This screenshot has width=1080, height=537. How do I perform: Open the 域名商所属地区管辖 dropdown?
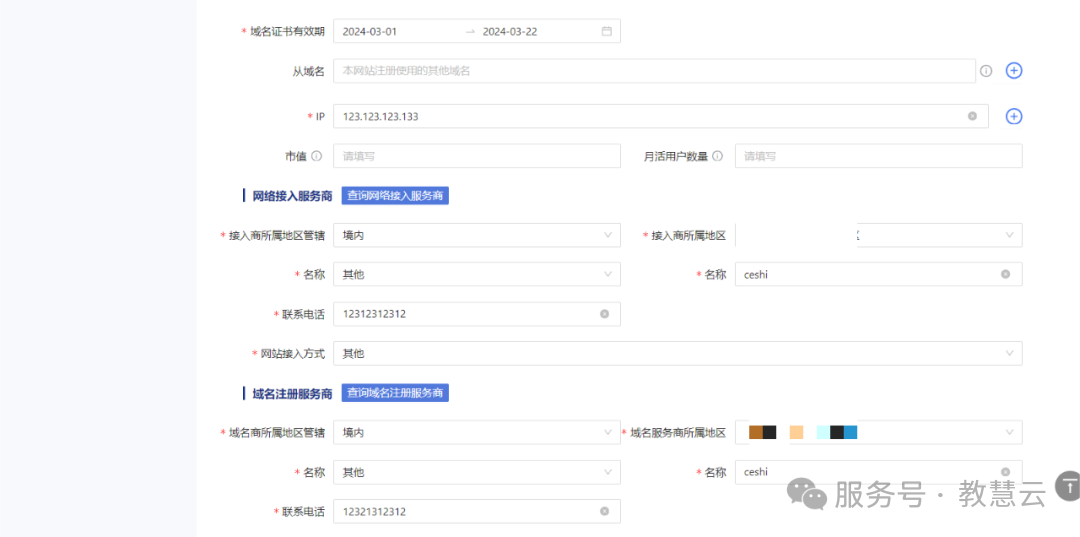coord(476,432)
